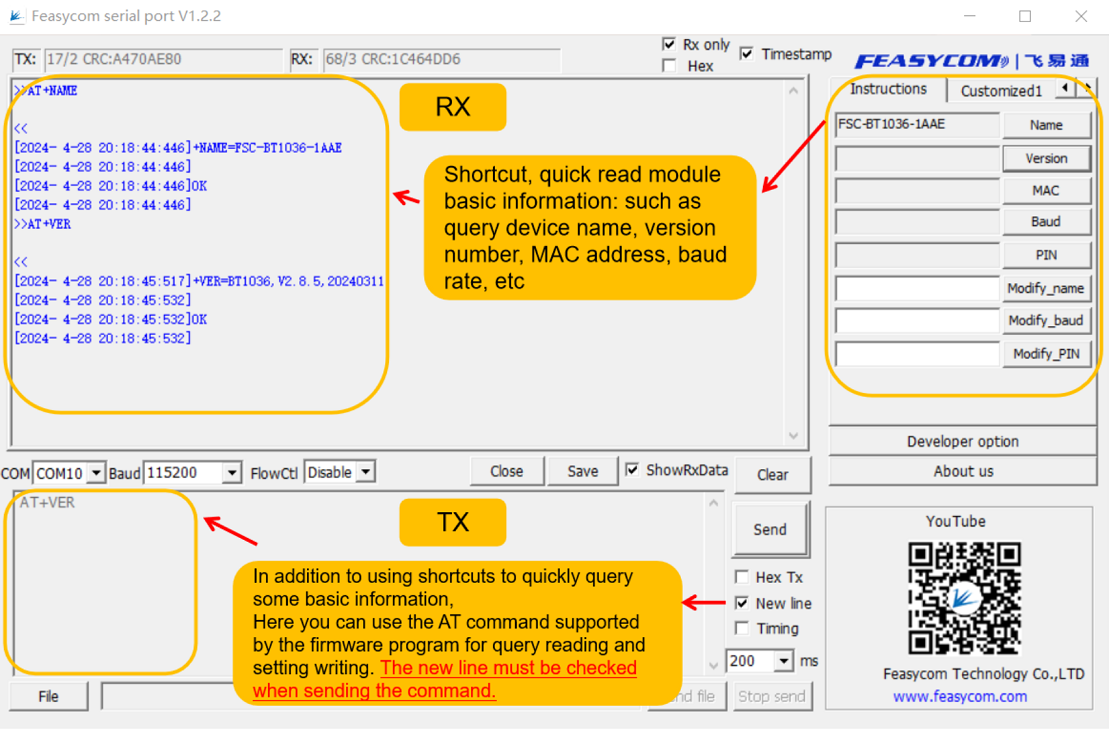
Task: Open the www.feasycom.com link
Action: tap(960, 696)
